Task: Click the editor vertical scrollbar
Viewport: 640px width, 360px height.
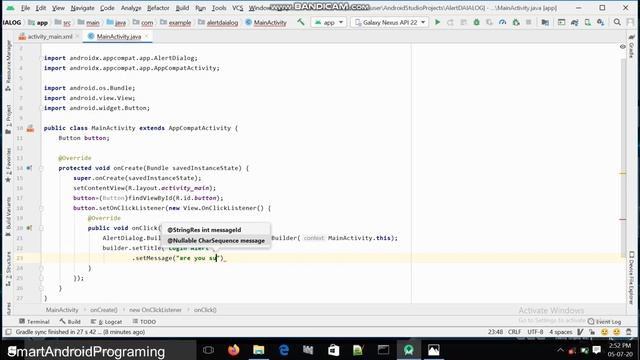Action: (x=623, y=157)
